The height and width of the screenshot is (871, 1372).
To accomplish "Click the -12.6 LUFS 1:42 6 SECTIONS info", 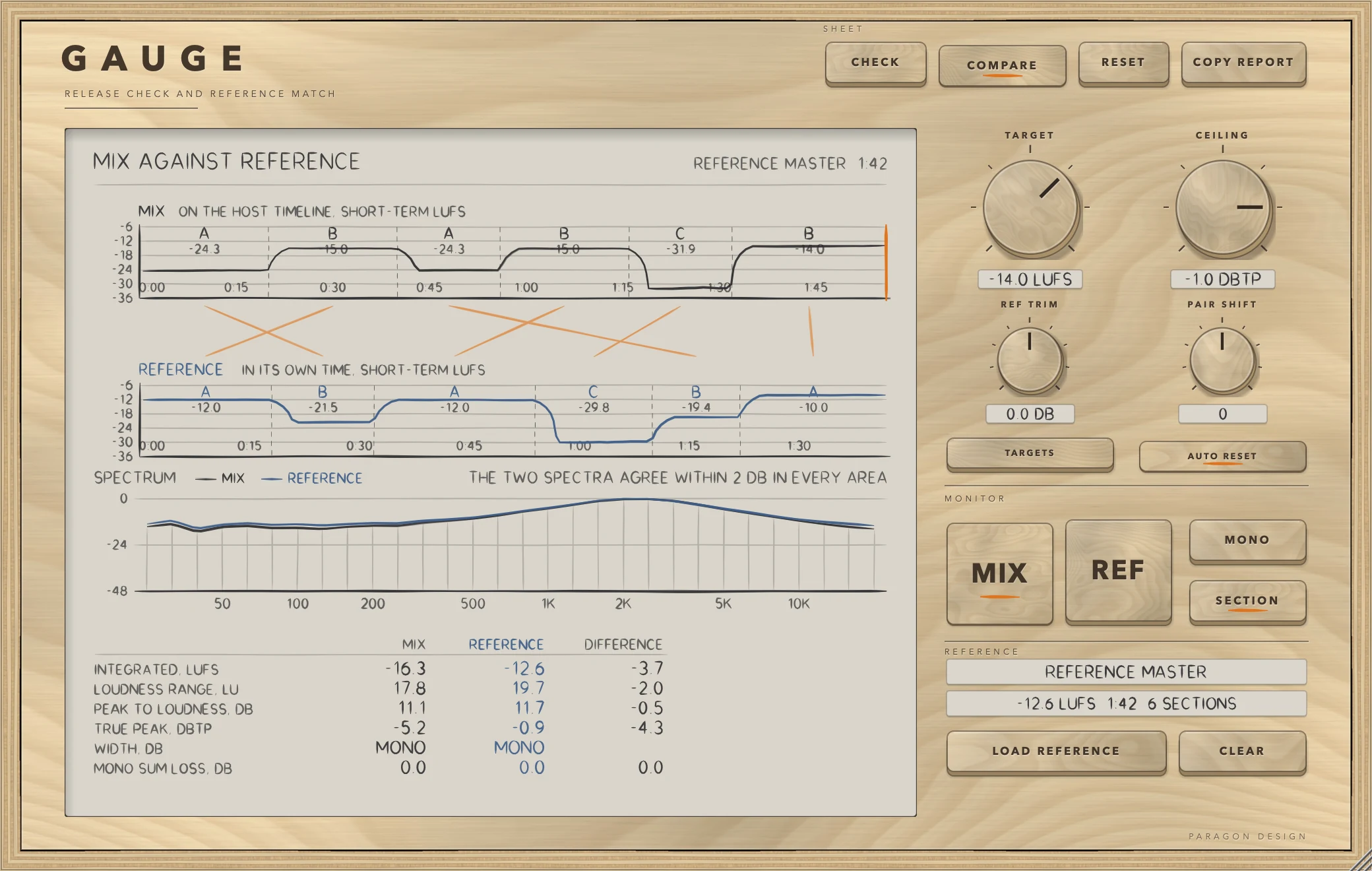I will 1126,703.
